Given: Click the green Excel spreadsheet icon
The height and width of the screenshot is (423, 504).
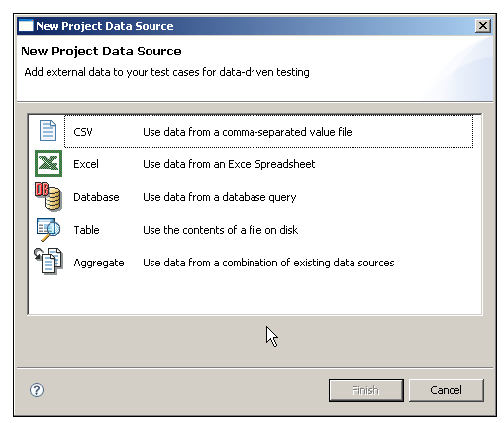Looking at the screenshot, I should (x=49, y=163).
